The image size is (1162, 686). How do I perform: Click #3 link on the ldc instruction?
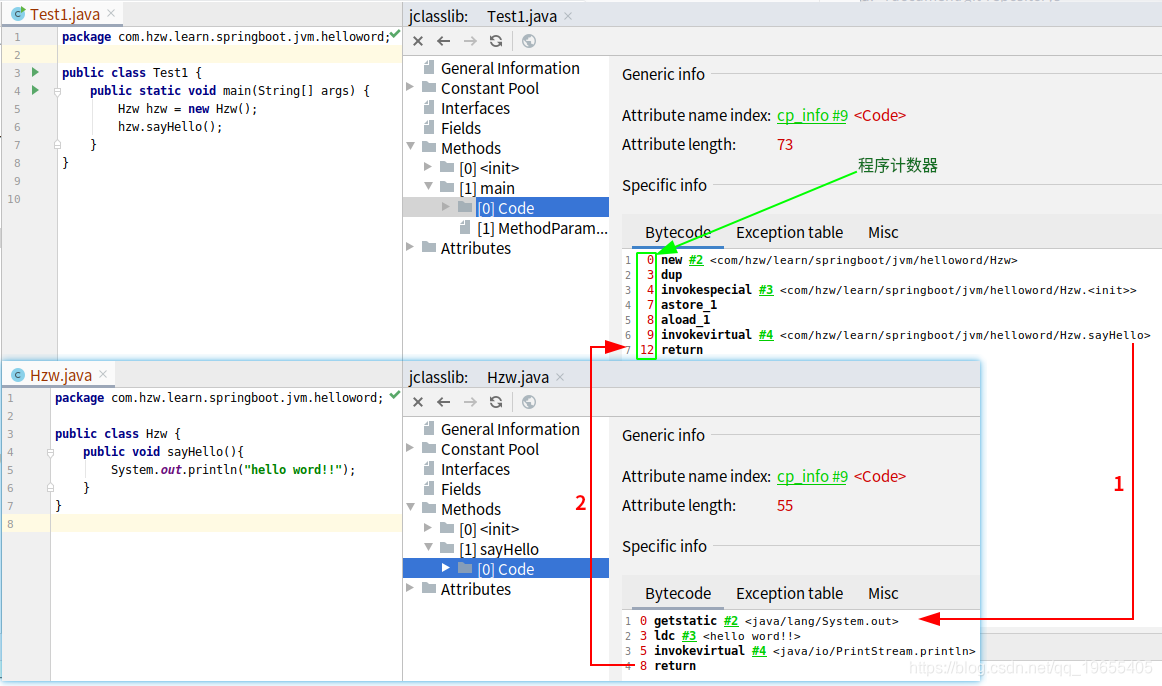(689, 636)
